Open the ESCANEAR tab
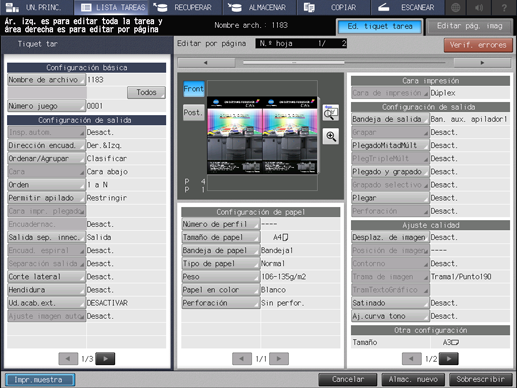The height and width of the screenshot is (388, 517). [x=407, y=7]
